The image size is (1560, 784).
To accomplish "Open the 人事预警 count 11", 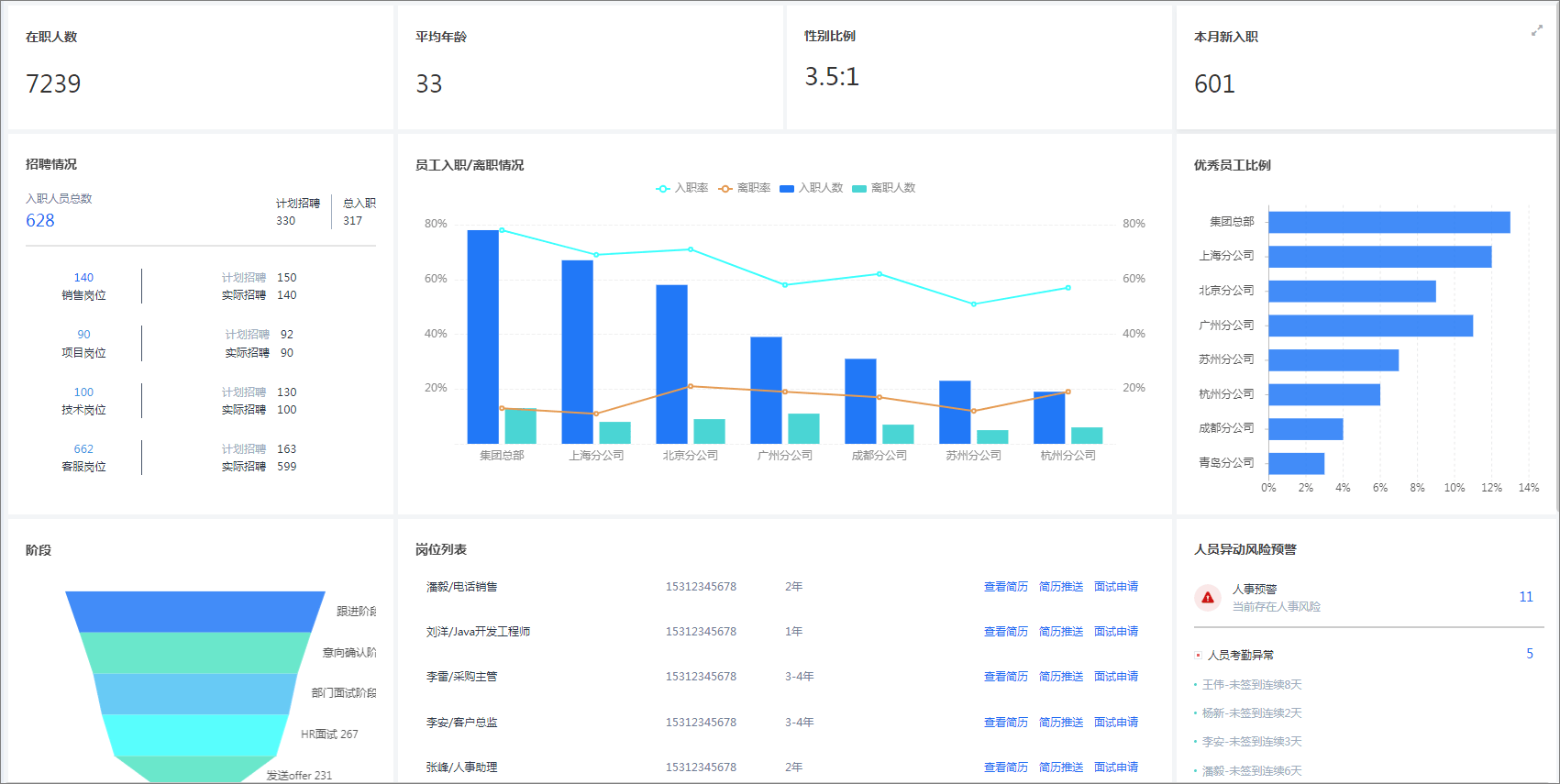I will (x=1525, y=597).
